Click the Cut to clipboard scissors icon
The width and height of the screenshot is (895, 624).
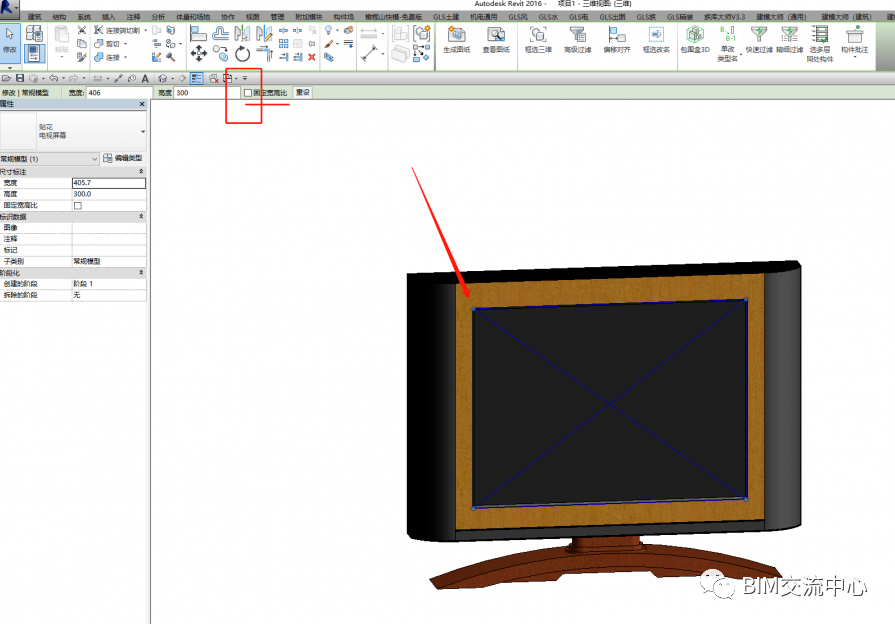(x=82, y=30)
